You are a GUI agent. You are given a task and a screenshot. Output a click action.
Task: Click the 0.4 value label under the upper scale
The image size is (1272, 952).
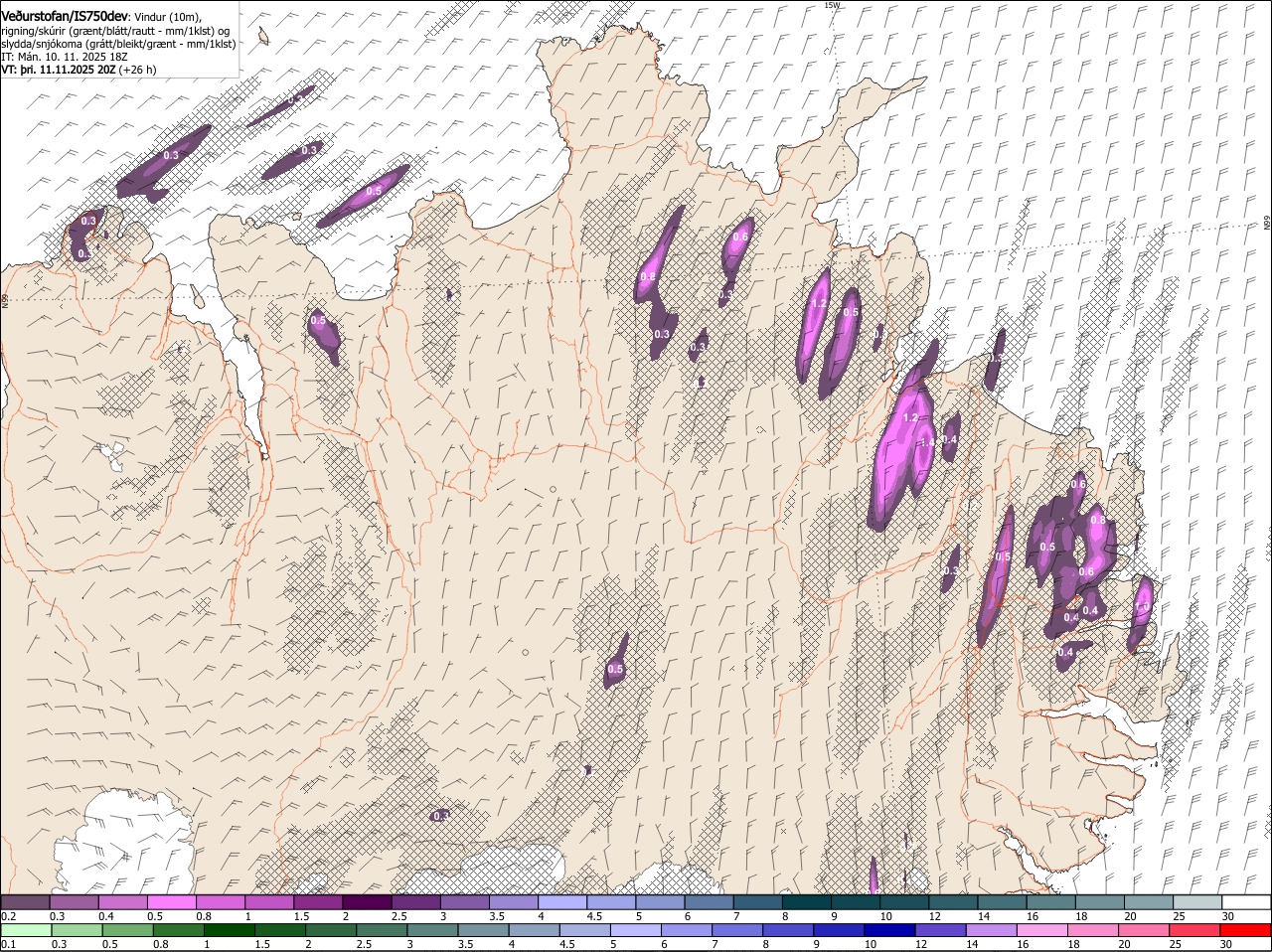tap(106, 916)
